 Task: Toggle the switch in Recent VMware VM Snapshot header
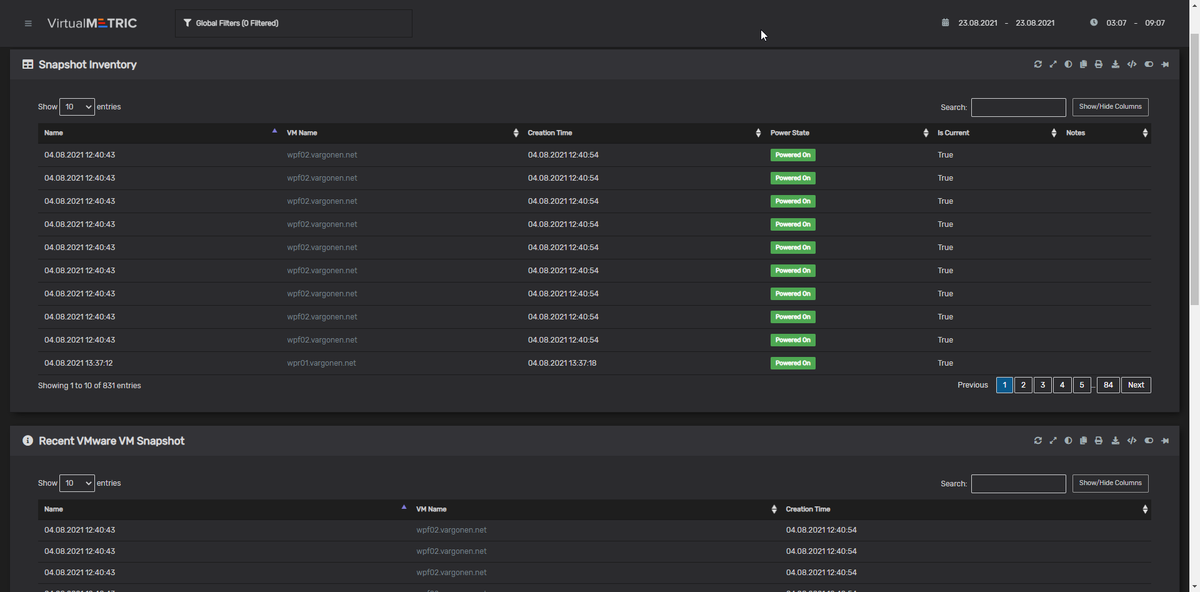(1149, 441)
